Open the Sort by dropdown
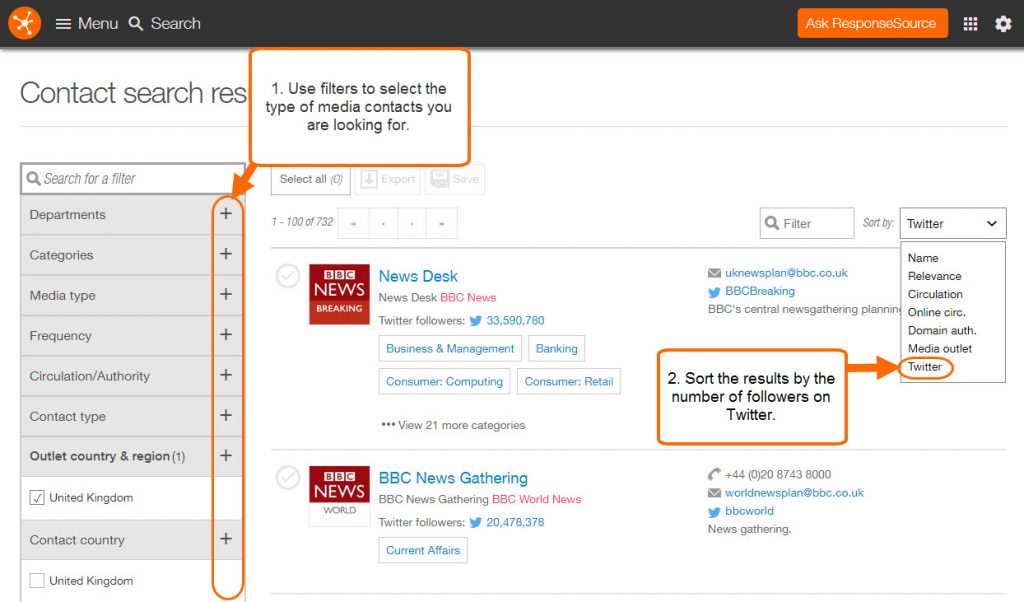 tap(953, 223)
